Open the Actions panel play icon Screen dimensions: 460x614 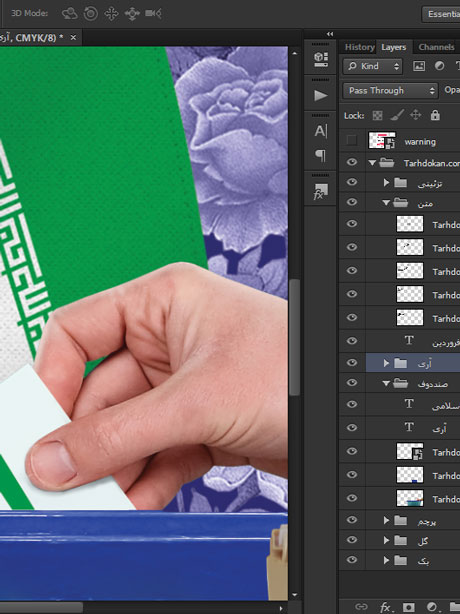point(321,96)
